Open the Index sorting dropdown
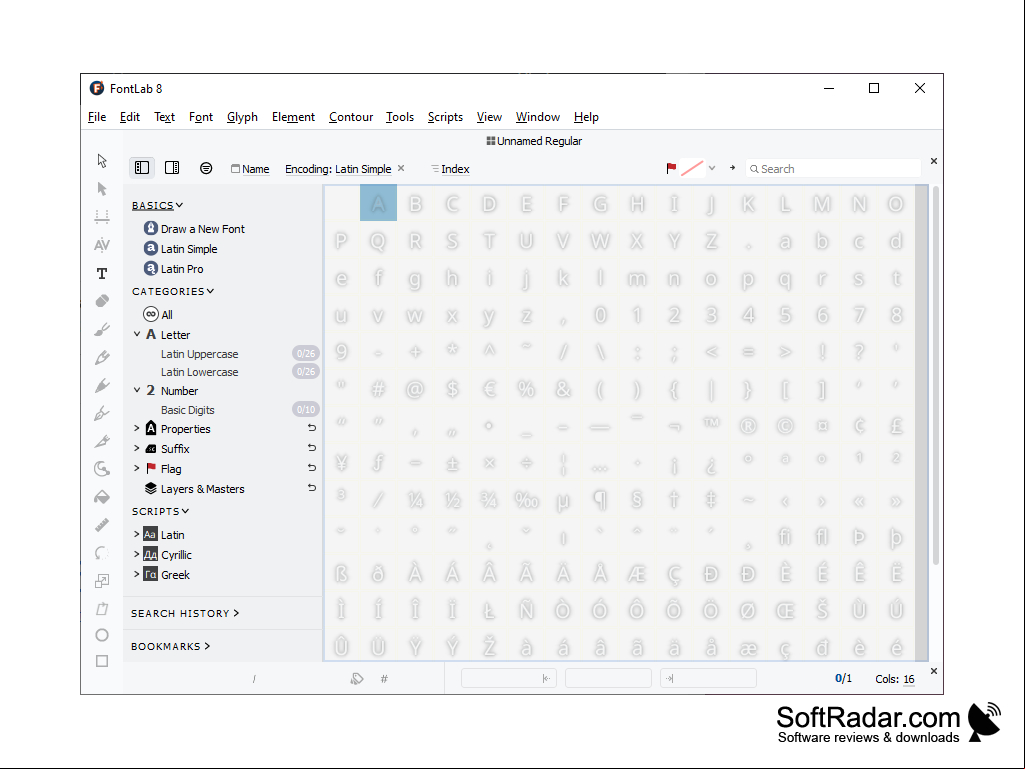The image size is (1025, 769). click(450, 169)
